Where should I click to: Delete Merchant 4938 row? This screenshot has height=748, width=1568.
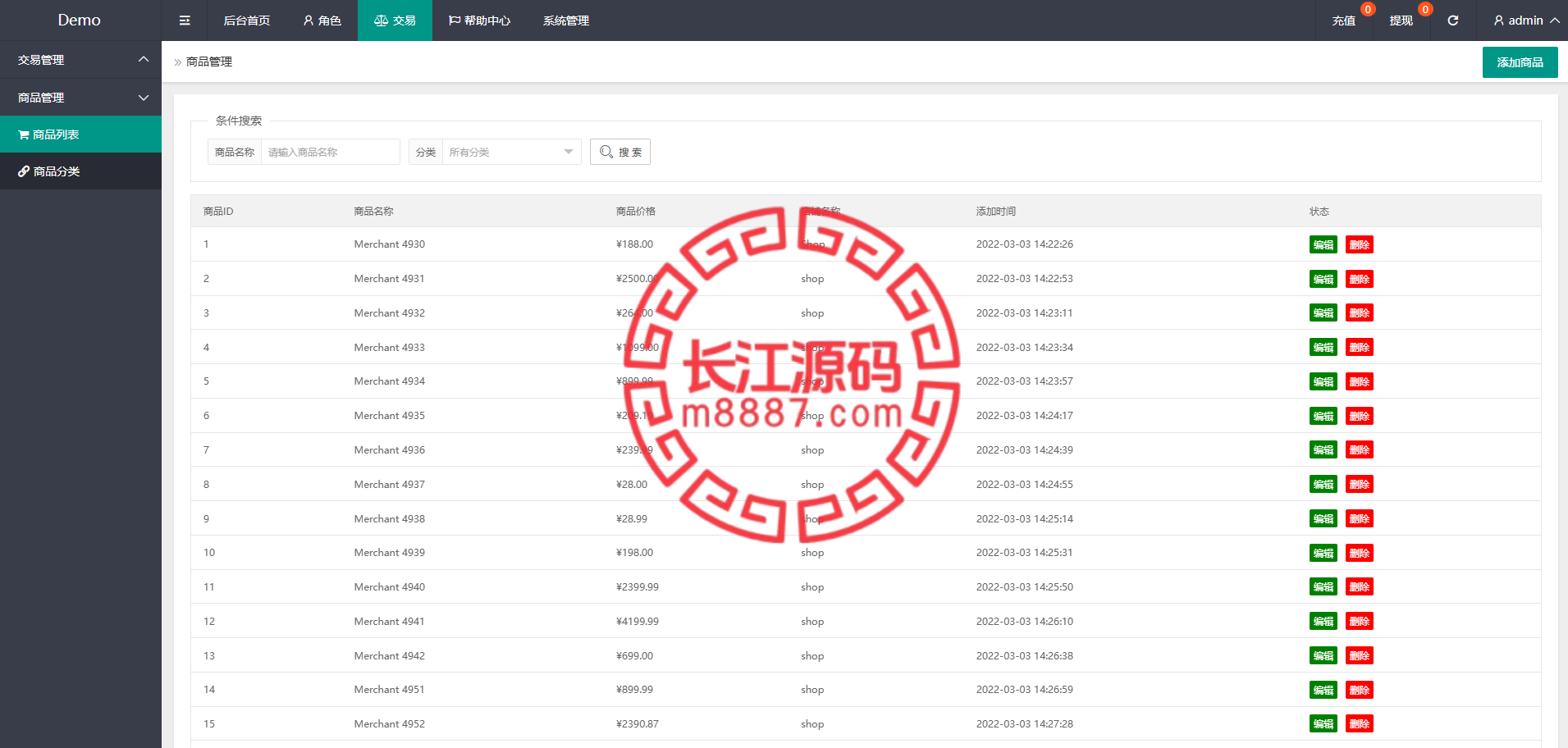pos(1360,519)
